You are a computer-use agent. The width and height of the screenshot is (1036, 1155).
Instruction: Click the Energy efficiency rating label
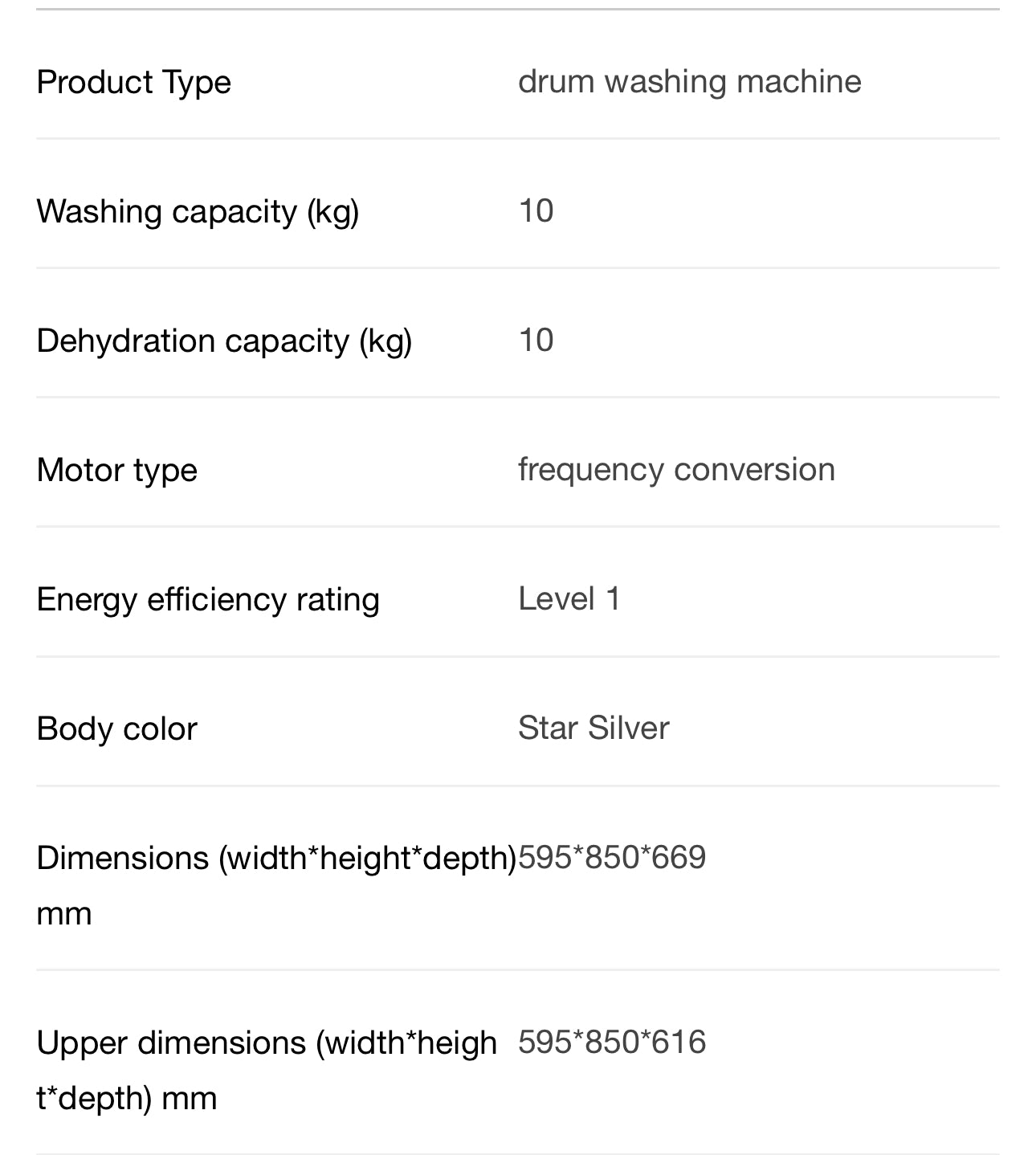tap(208, 599)
